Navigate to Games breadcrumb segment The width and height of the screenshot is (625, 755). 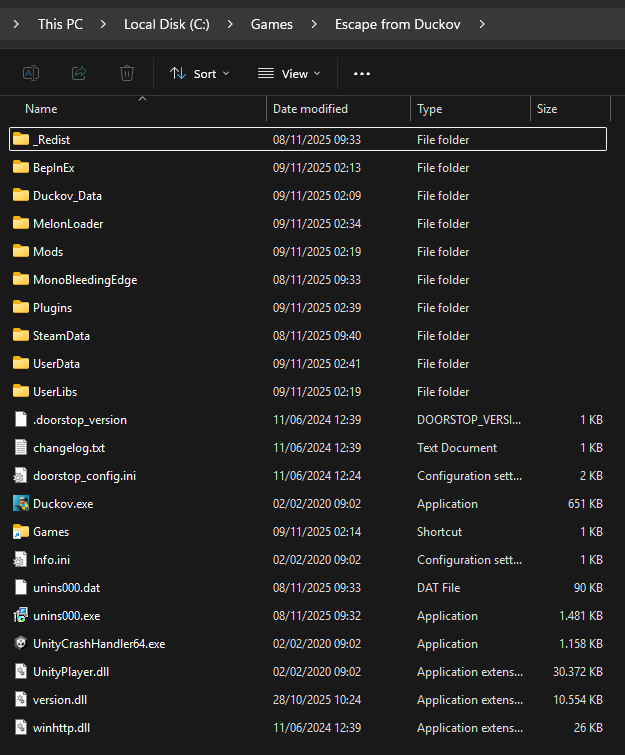pyautogui.click(x=272, y=24)
